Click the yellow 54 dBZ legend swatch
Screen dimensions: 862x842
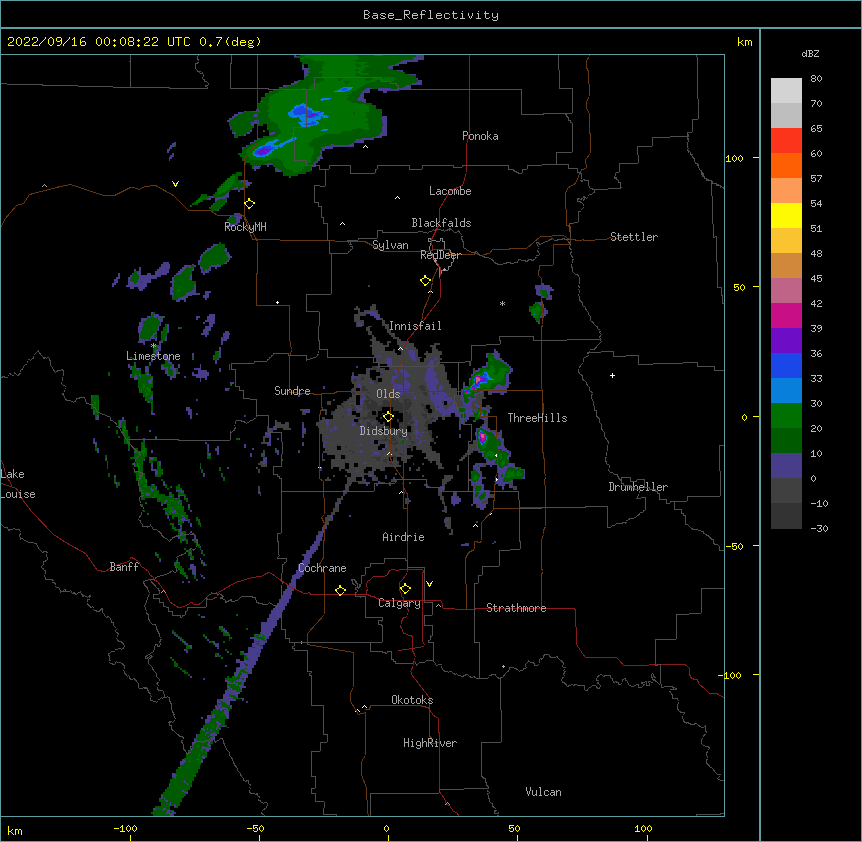[786, 215]
